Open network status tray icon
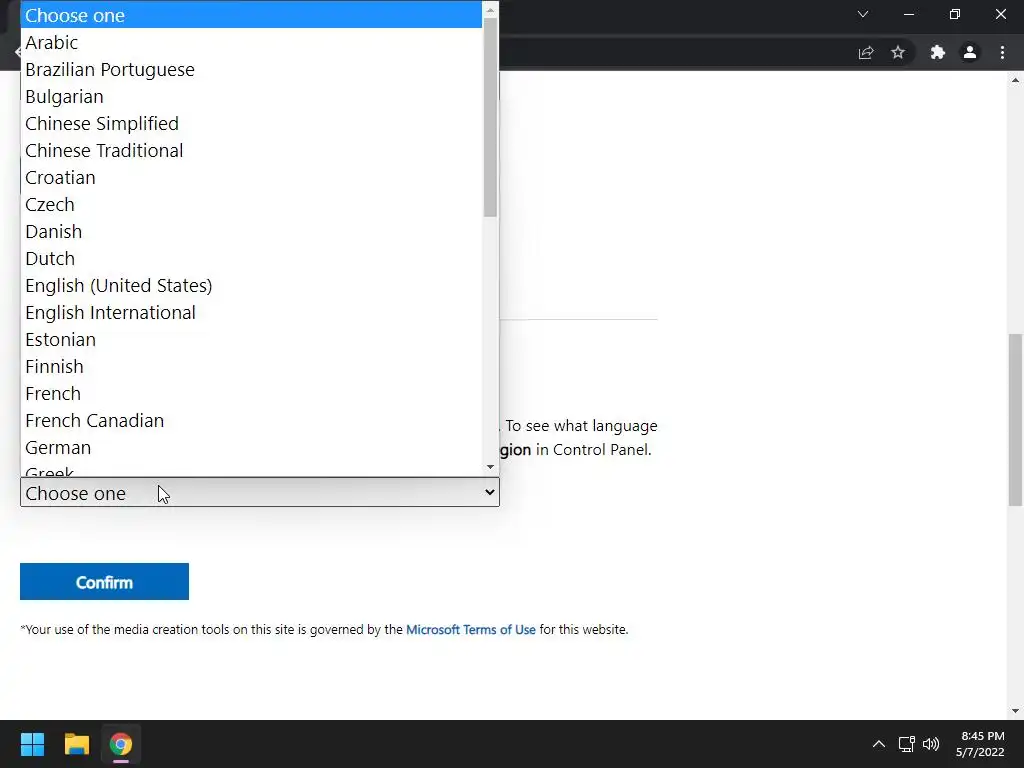This screenshot has width=1024, height=768. (906, 744)
